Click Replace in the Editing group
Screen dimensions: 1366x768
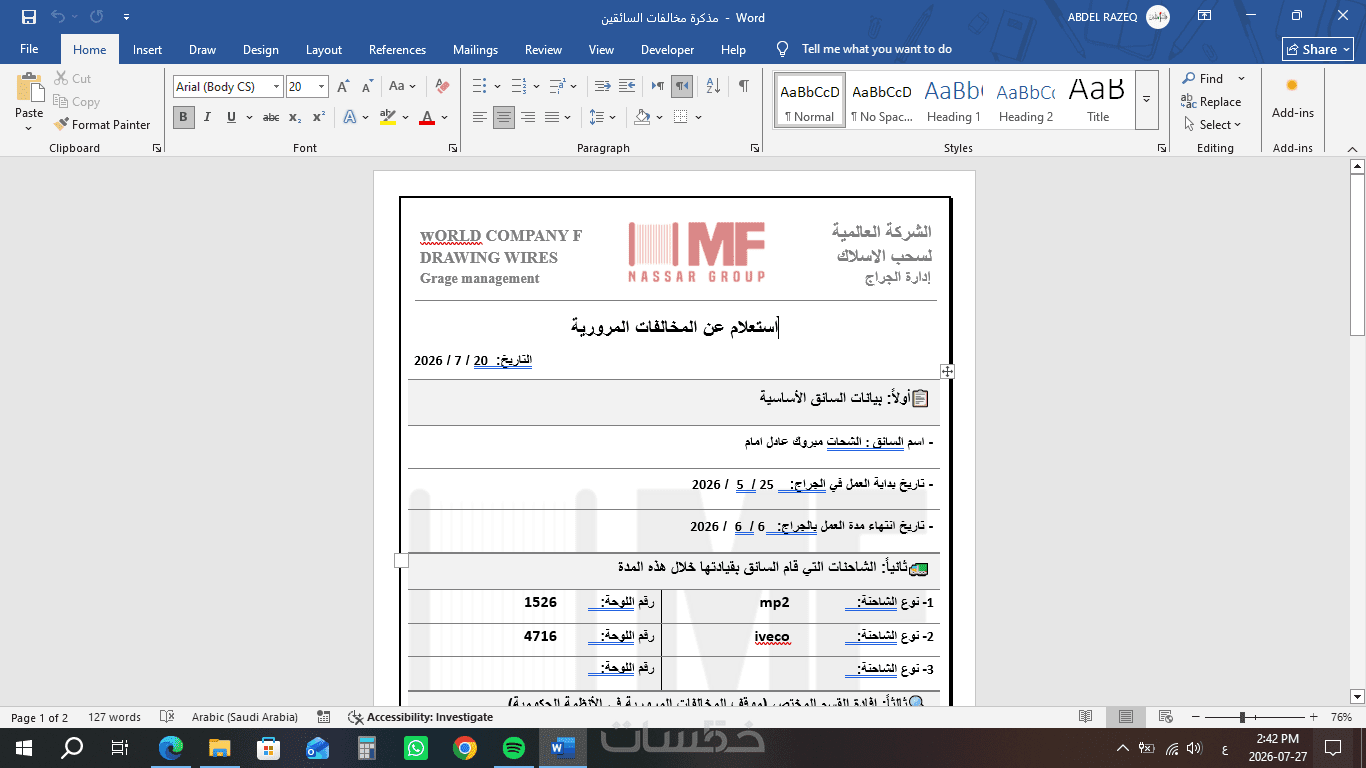(x=1211, y=102)
